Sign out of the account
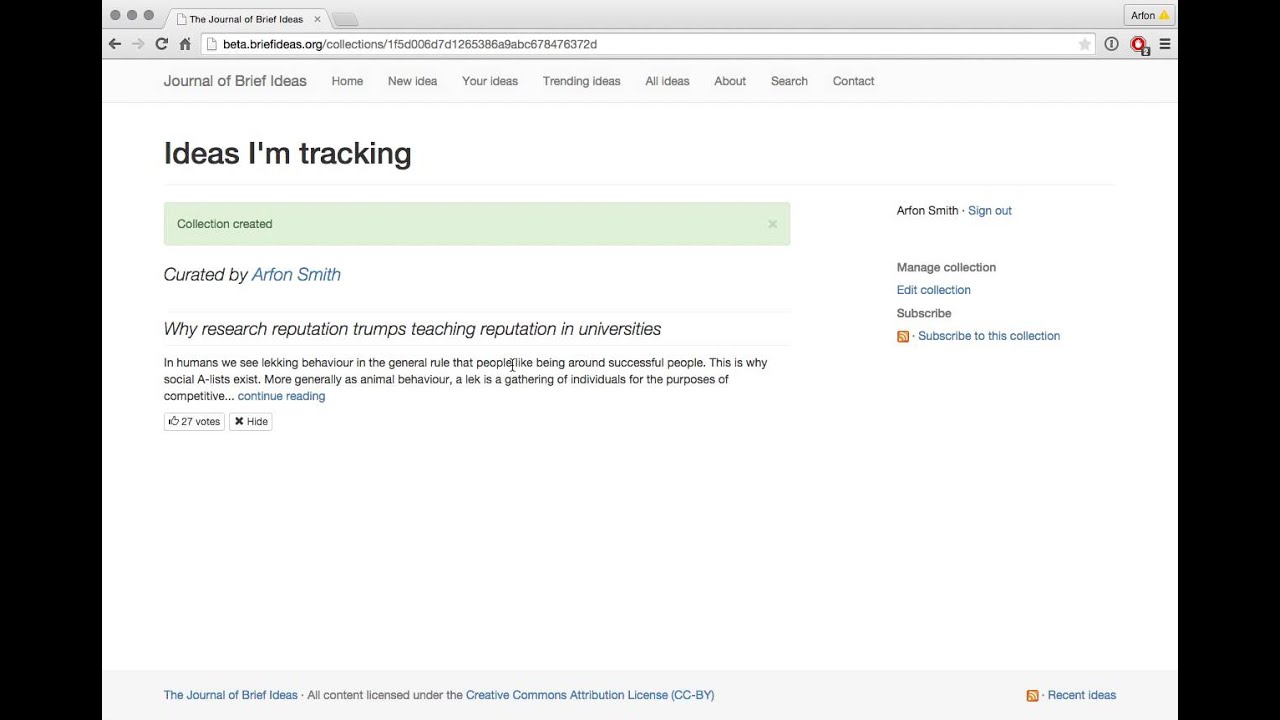The width and height of the screenshot is (1280, 720). click(x=989, y=210)
